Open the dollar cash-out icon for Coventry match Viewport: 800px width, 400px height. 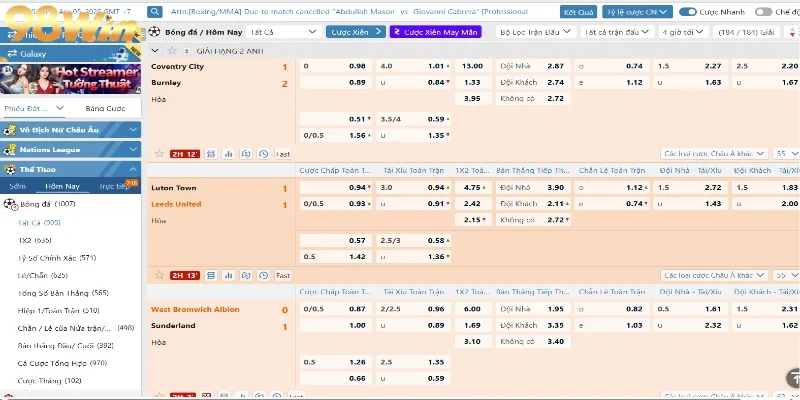246,154
